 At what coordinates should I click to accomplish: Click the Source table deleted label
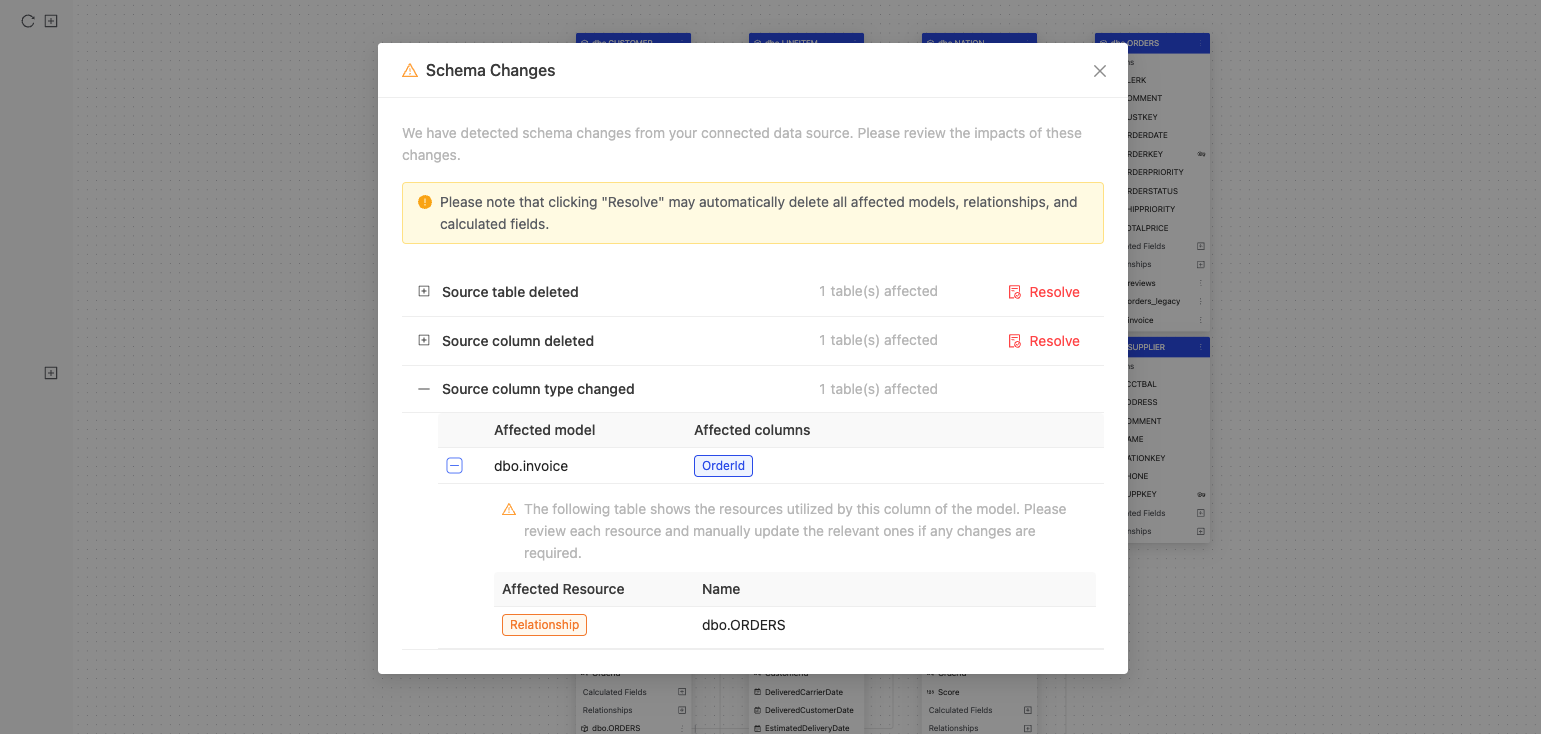point(510,292)
